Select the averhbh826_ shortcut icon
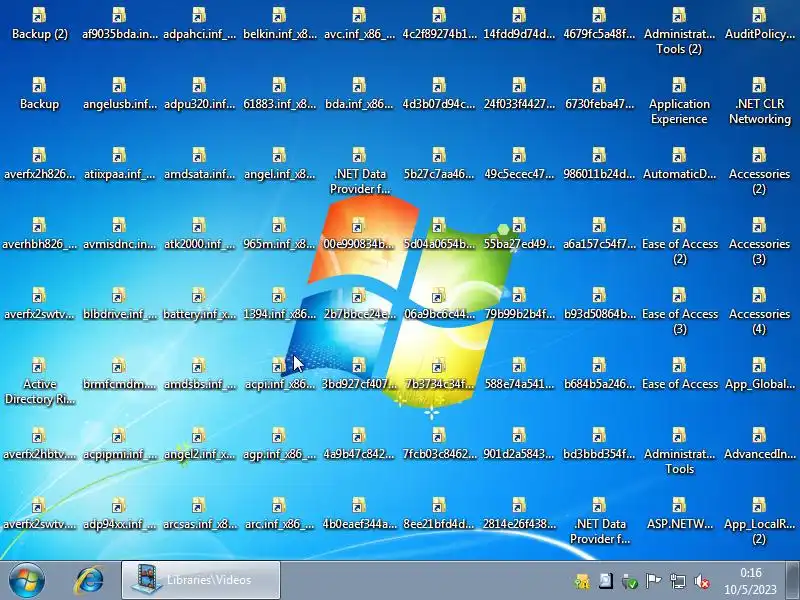800x600 pixels. point(39,234)
